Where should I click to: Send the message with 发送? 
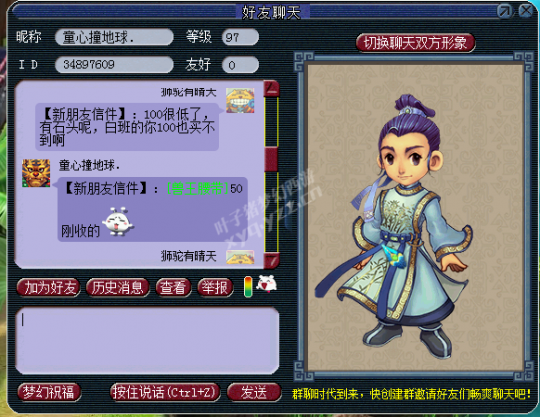pyautogui.click(x=254, y=392)
